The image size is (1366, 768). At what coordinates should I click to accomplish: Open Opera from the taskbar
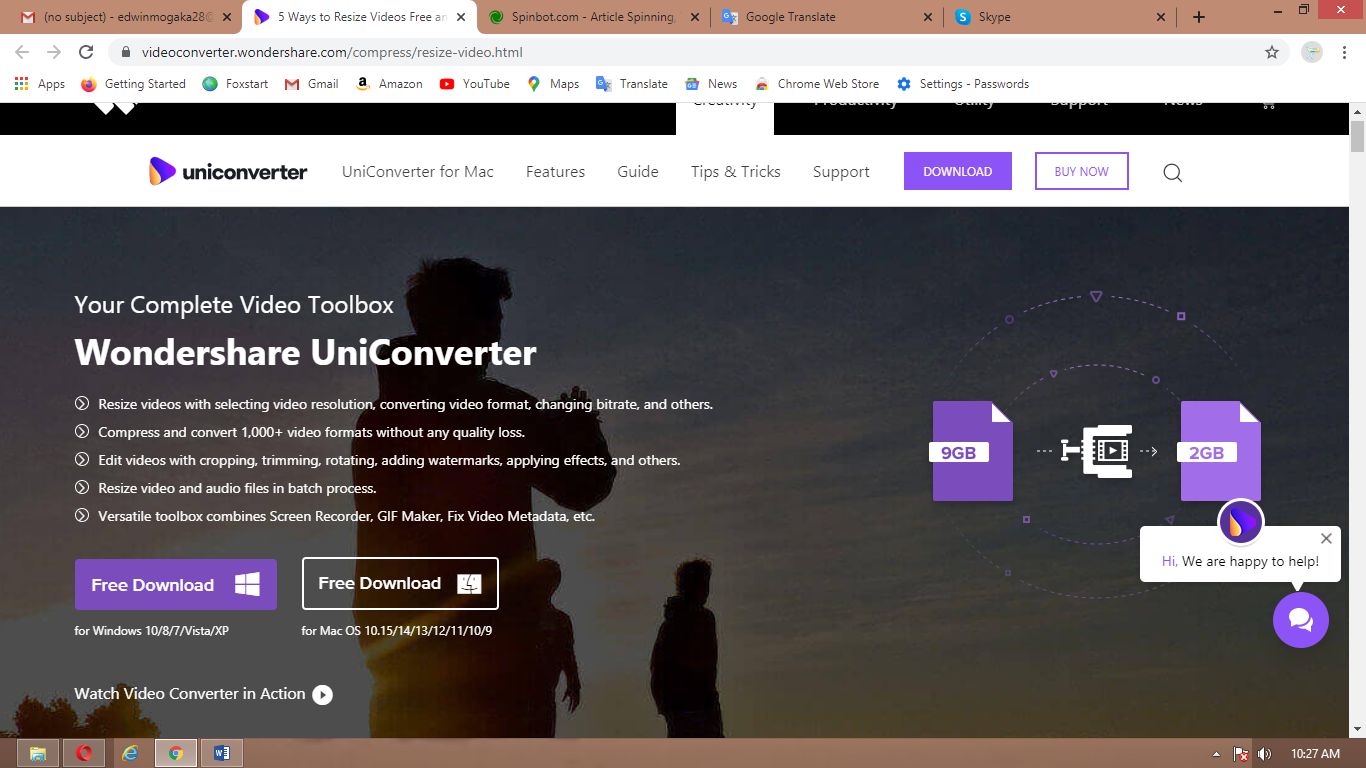[x=84, y=753]
